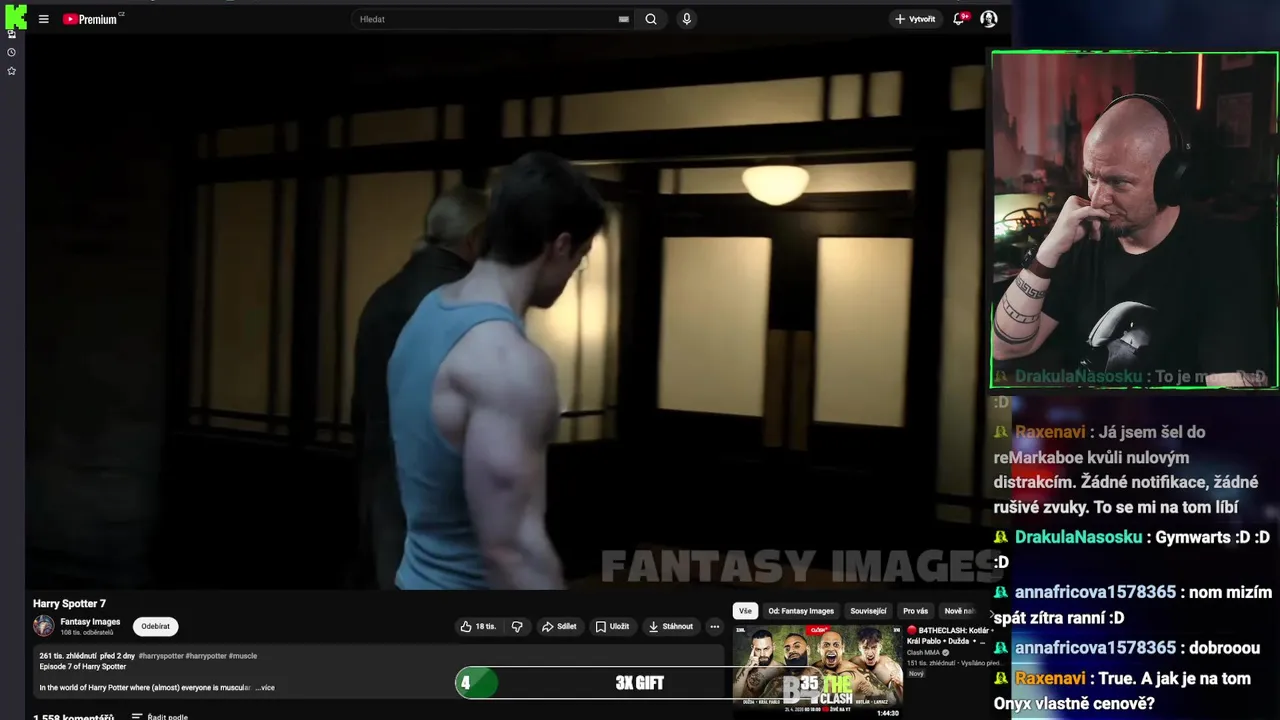Select the Od: Fantasy Images chip

(x=801, y=611)
